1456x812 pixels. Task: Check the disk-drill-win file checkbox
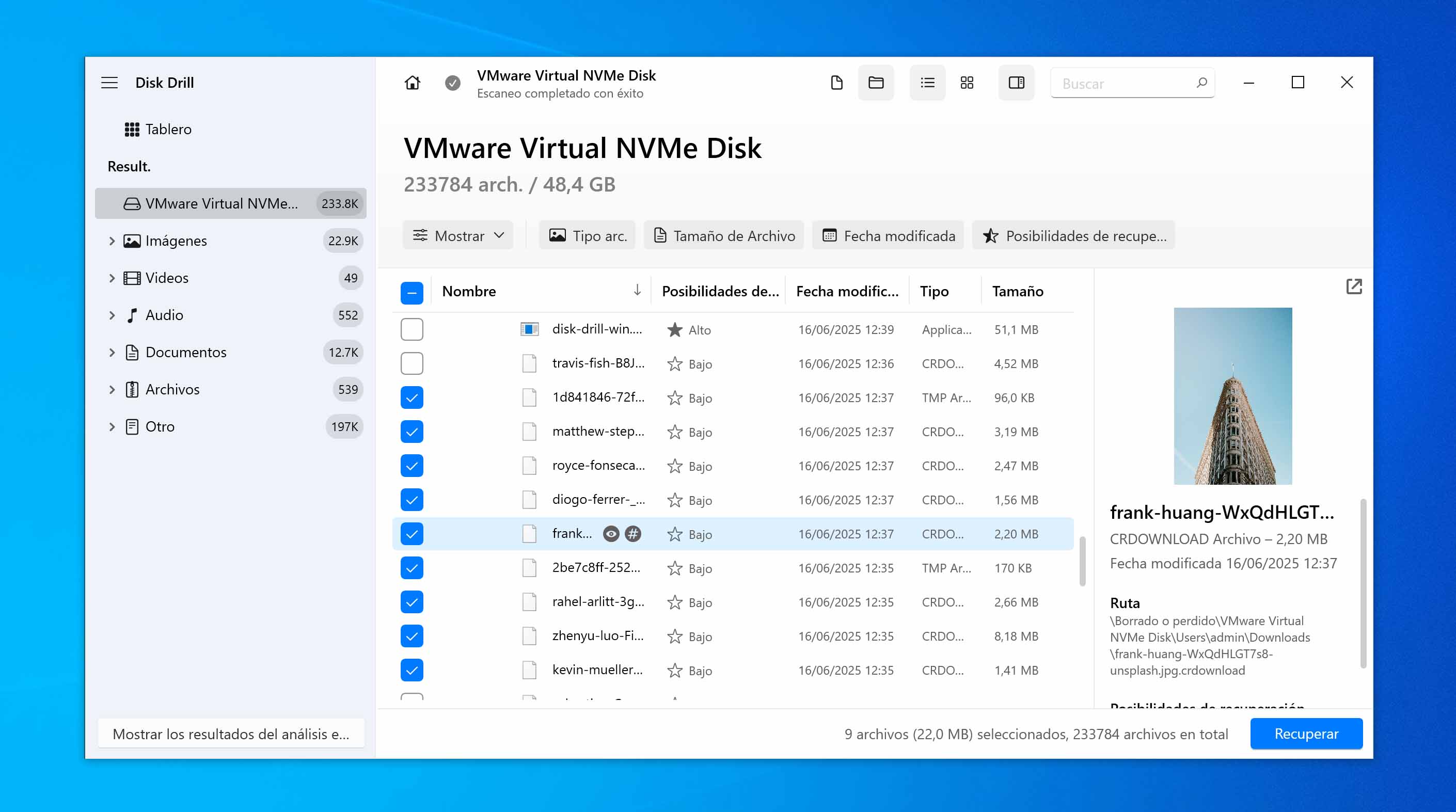click(x=412, y=329)
